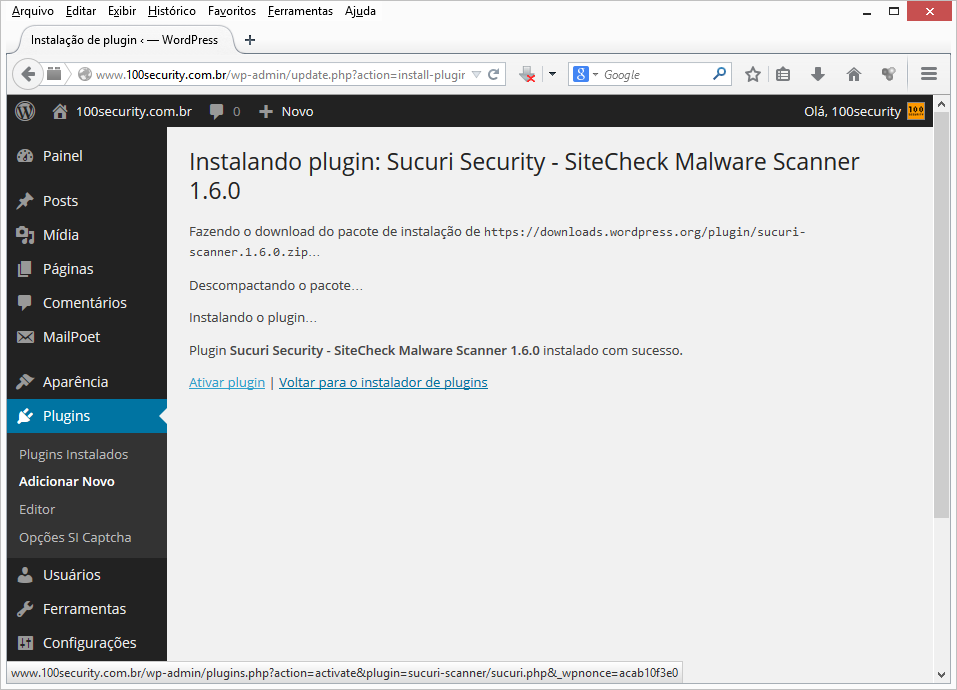Image resolution: width=957 pixels, height=690 pixels.
Task: Click the red-X blocker toolbar icon
Action: (527, 74)
